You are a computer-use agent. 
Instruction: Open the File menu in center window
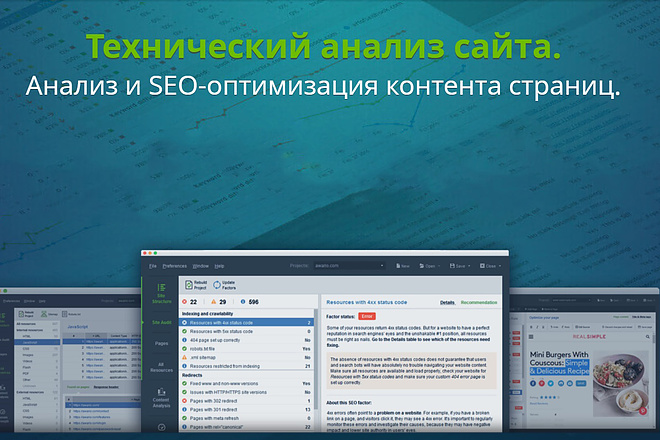click(153, 266)
